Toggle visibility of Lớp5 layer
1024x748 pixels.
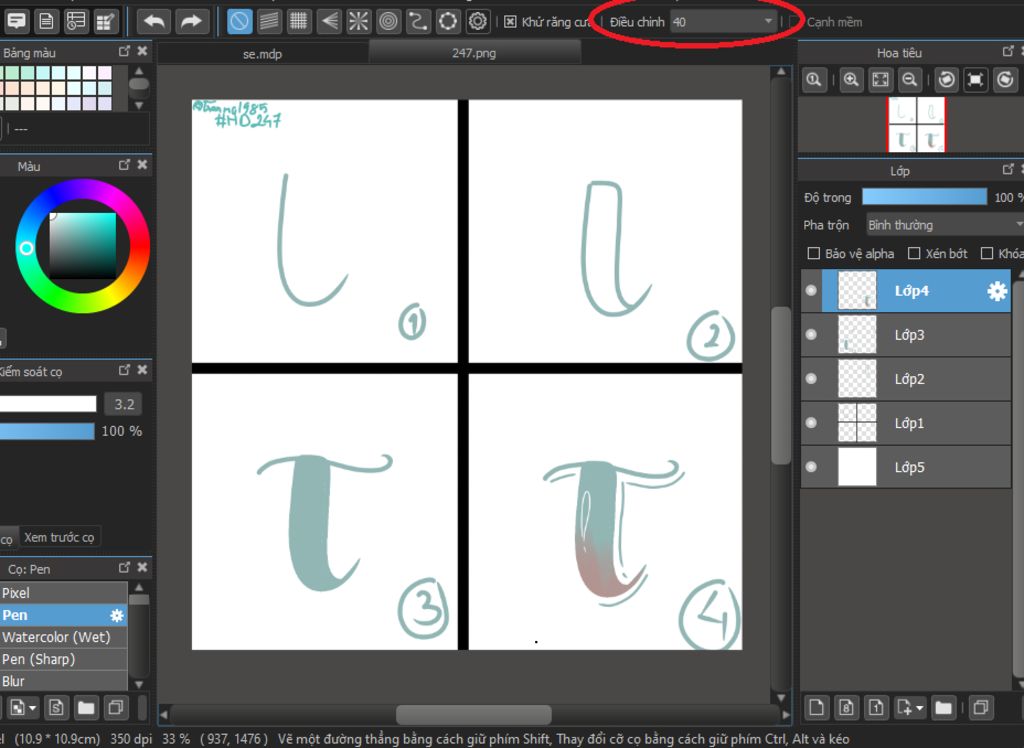(811, 467)
